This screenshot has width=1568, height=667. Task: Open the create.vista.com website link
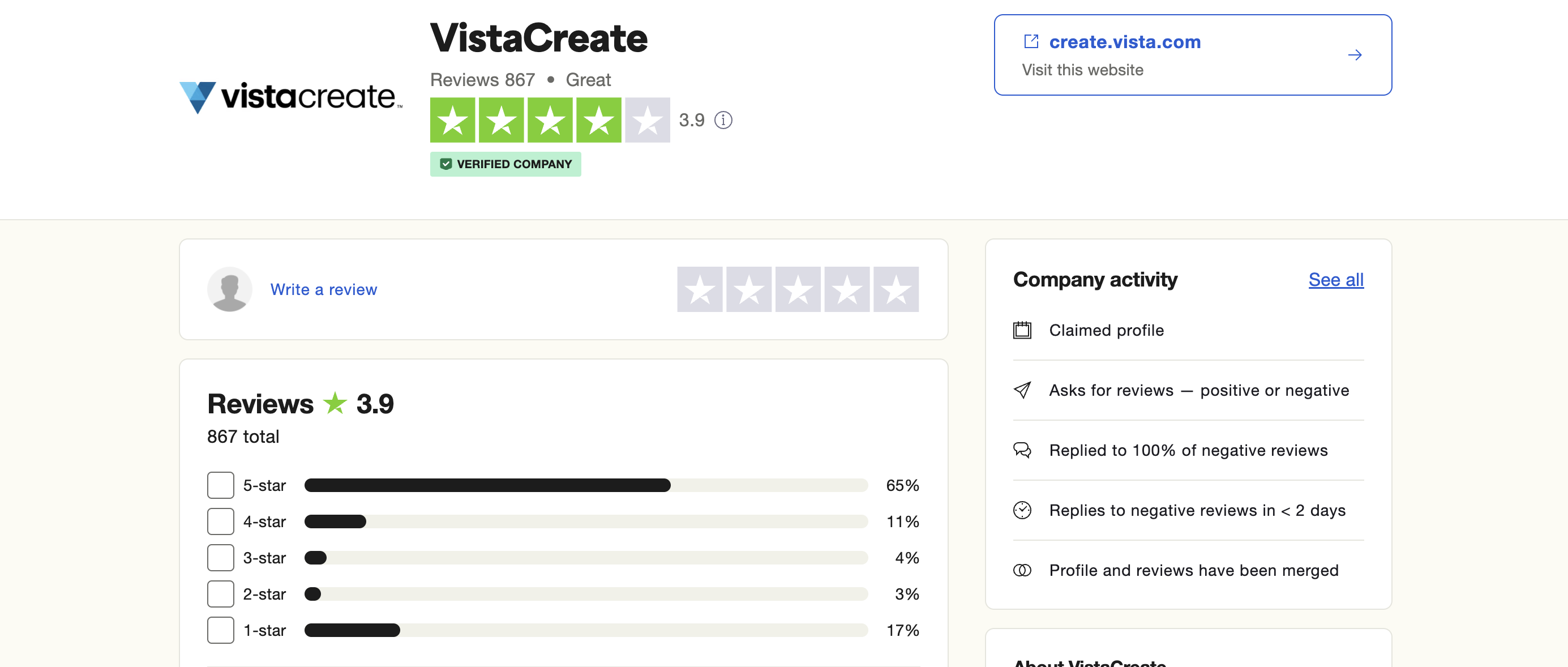(1125, 41)
